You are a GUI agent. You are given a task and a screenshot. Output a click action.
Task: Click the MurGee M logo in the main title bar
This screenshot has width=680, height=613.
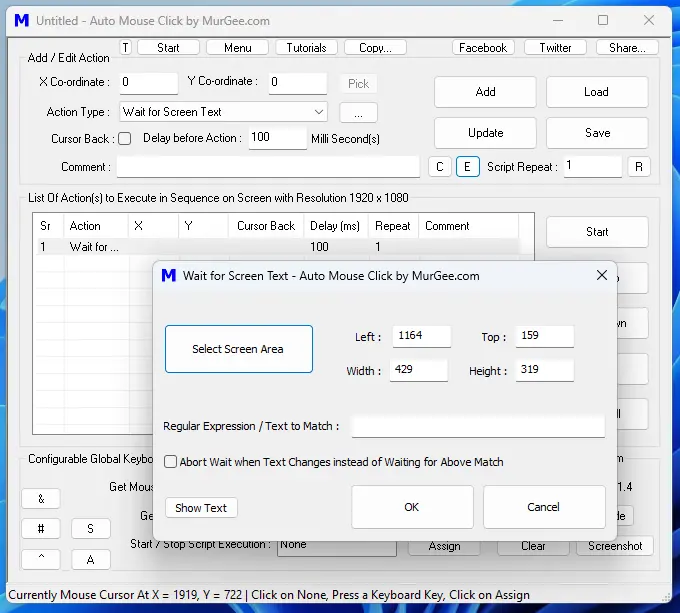click(x=21, y=20)
